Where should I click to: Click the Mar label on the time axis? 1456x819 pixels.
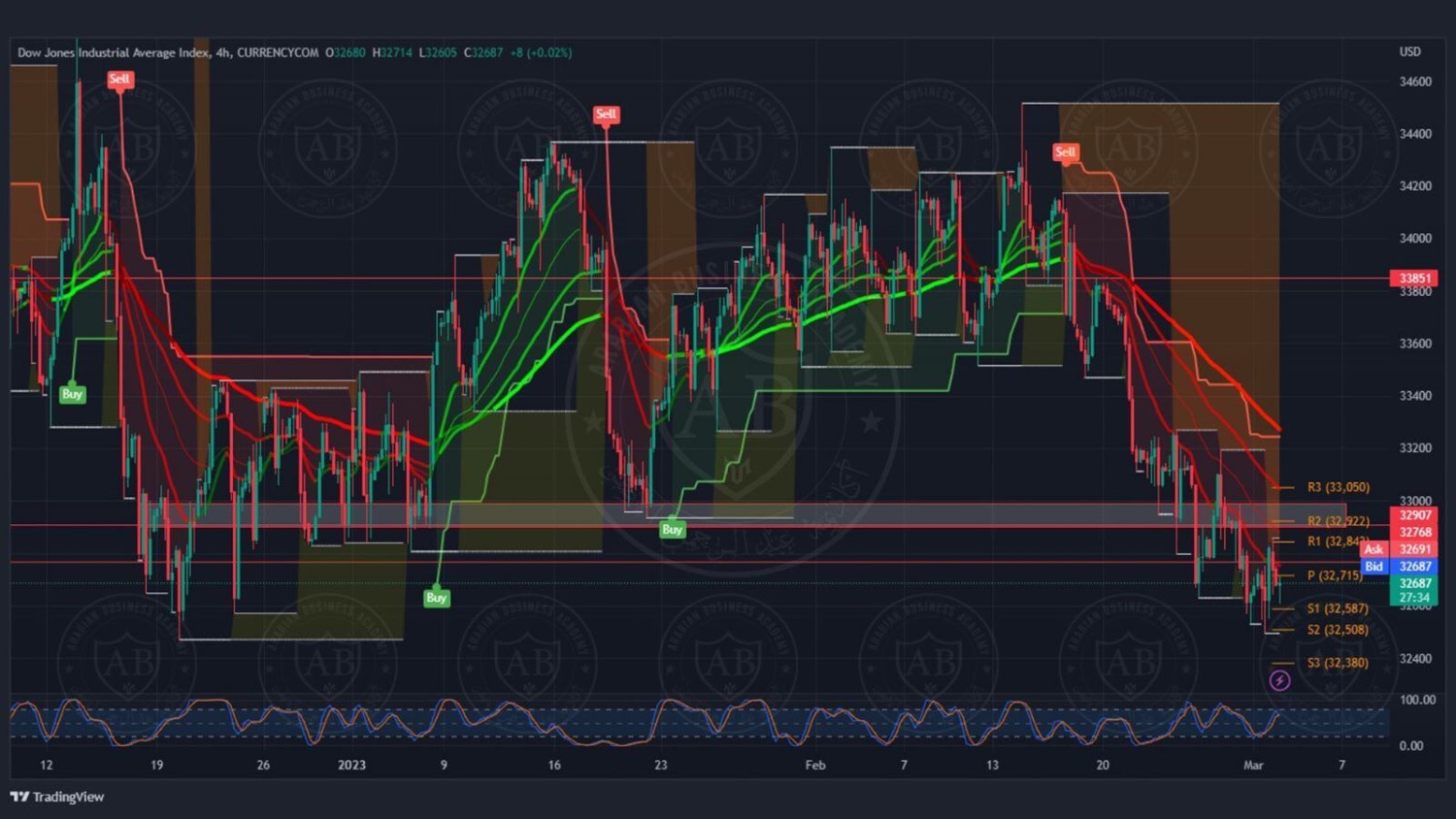point(1253,765)
